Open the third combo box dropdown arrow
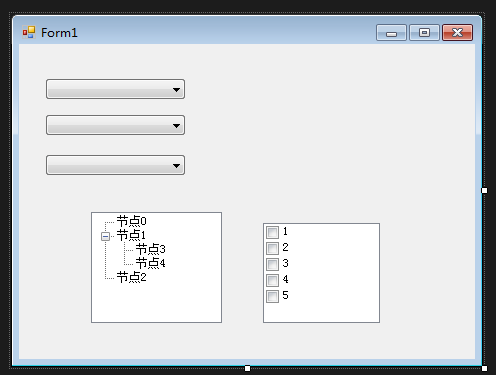496x375 pixels. [x=176, y=165]
